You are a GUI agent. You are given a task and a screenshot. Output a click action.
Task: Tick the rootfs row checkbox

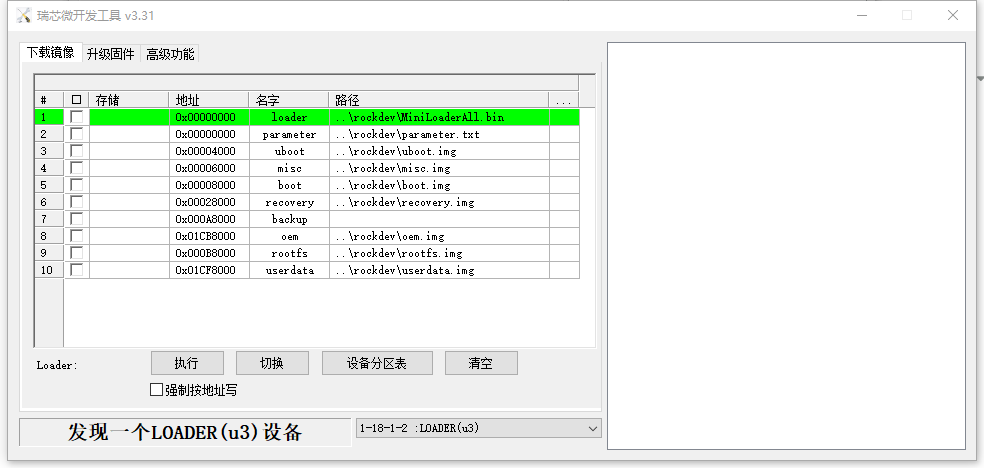point(77,253)
